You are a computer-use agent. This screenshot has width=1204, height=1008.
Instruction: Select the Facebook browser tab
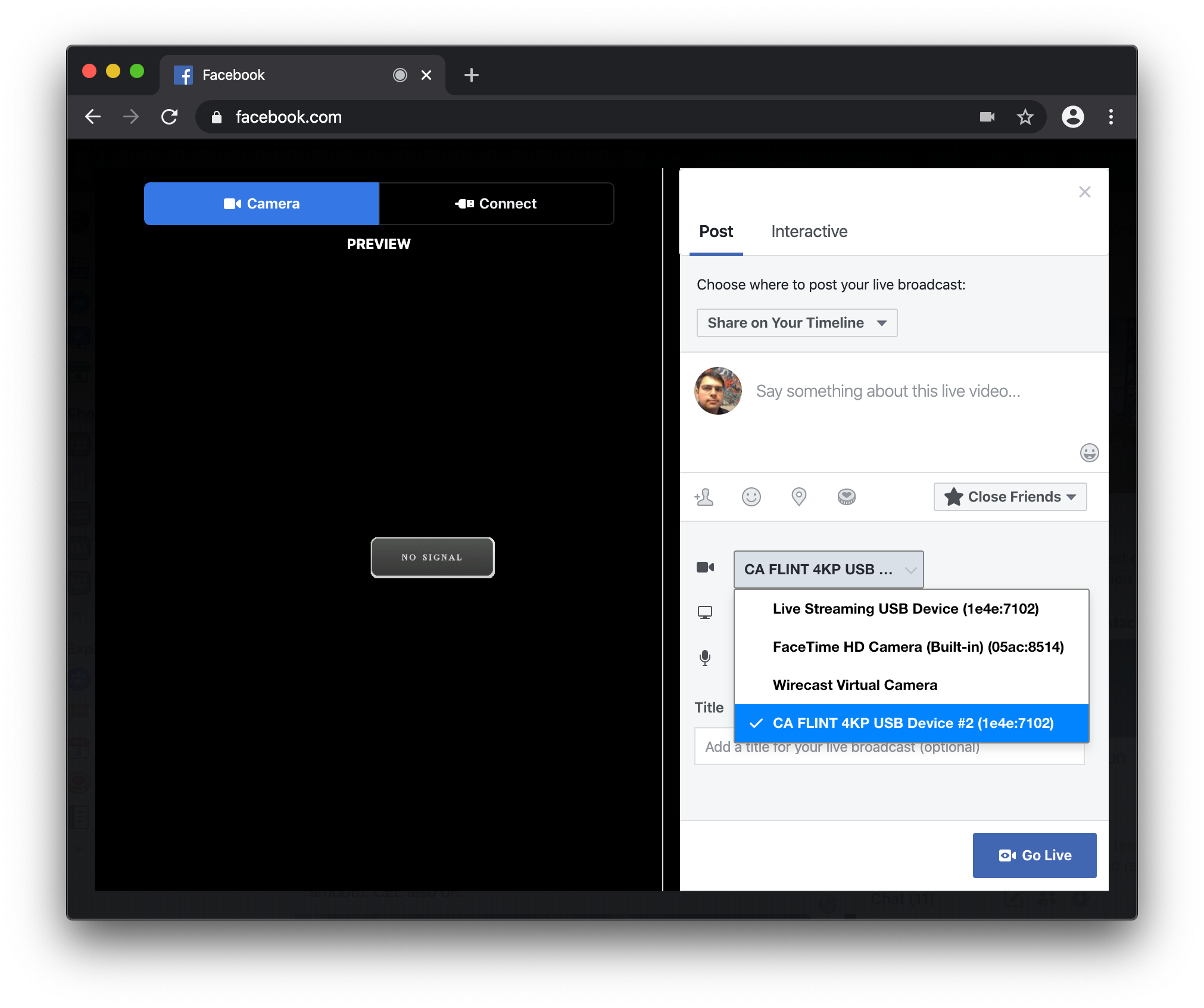click(x=302, y=75)
